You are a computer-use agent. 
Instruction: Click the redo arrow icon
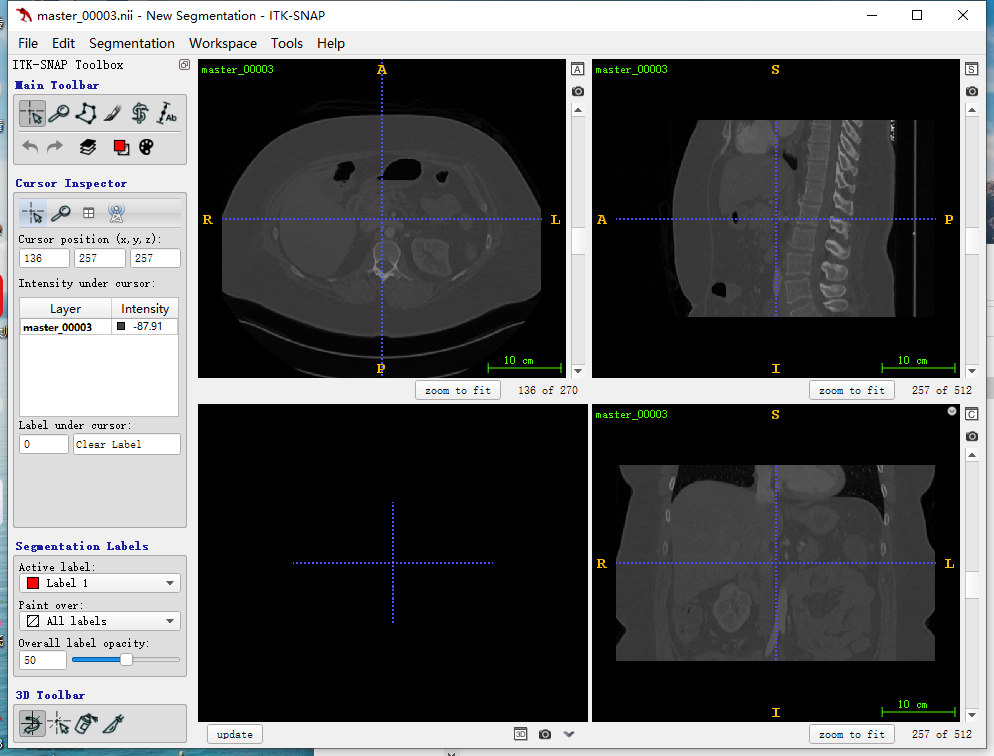tap(56, 147)
